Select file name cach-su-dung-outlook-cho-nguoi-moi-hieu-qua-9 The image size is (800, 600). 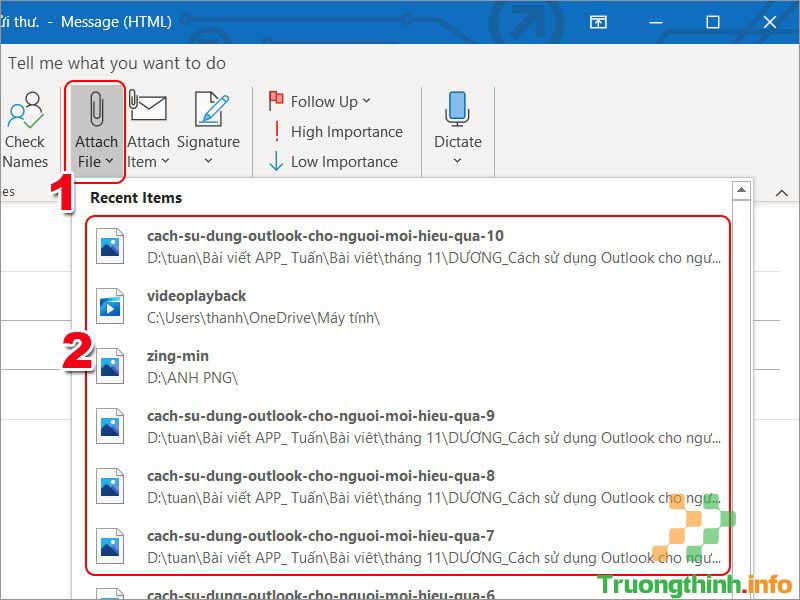tap(320, 416)
